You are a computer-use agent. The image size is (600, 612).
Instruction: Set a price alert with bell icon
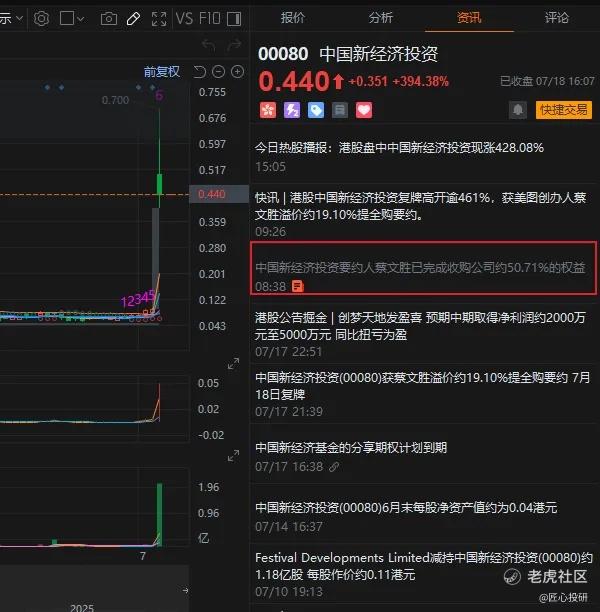(518, 110)
